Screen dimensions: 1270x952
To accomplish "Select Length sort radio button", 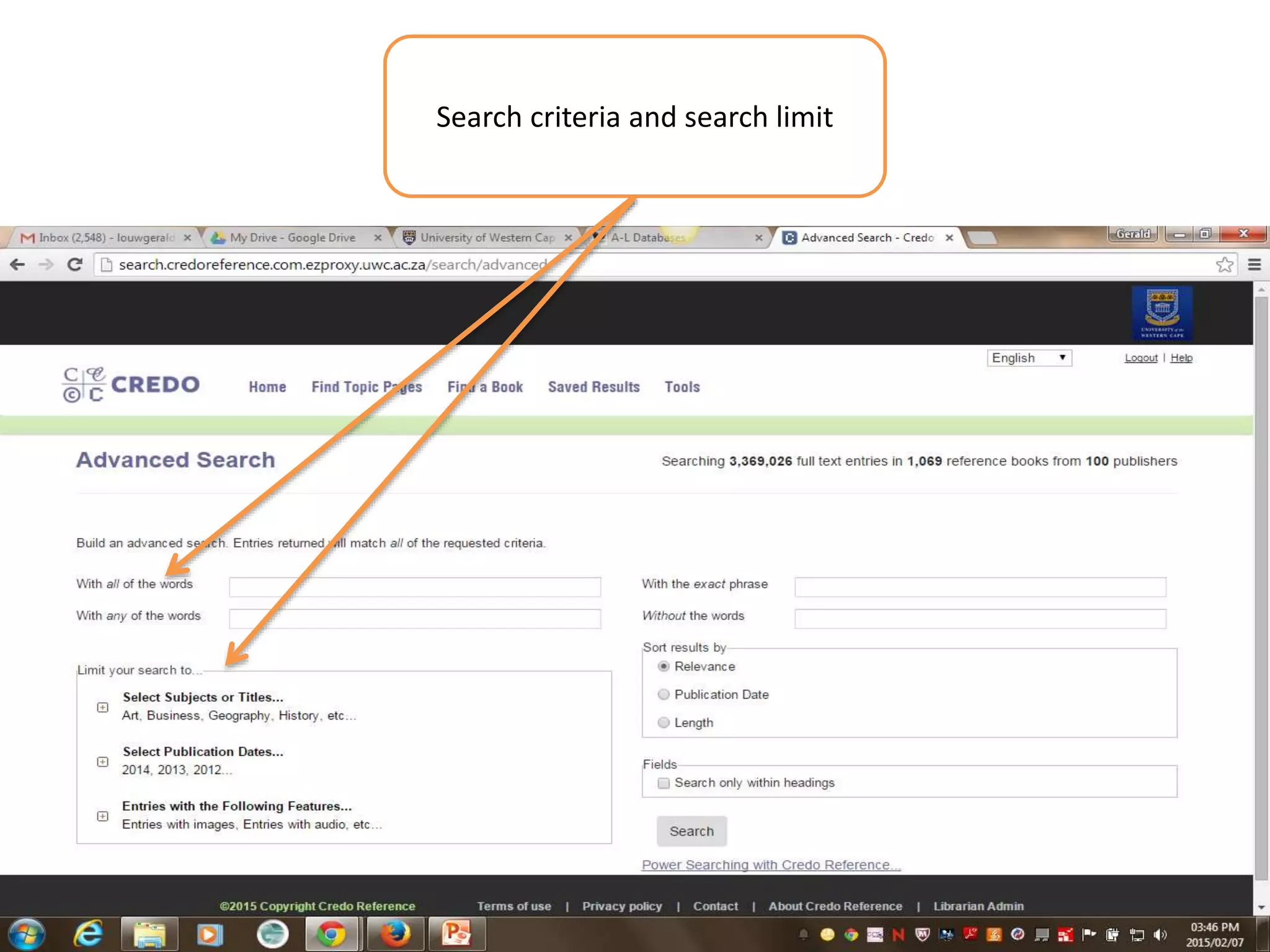I will (664, 723).
